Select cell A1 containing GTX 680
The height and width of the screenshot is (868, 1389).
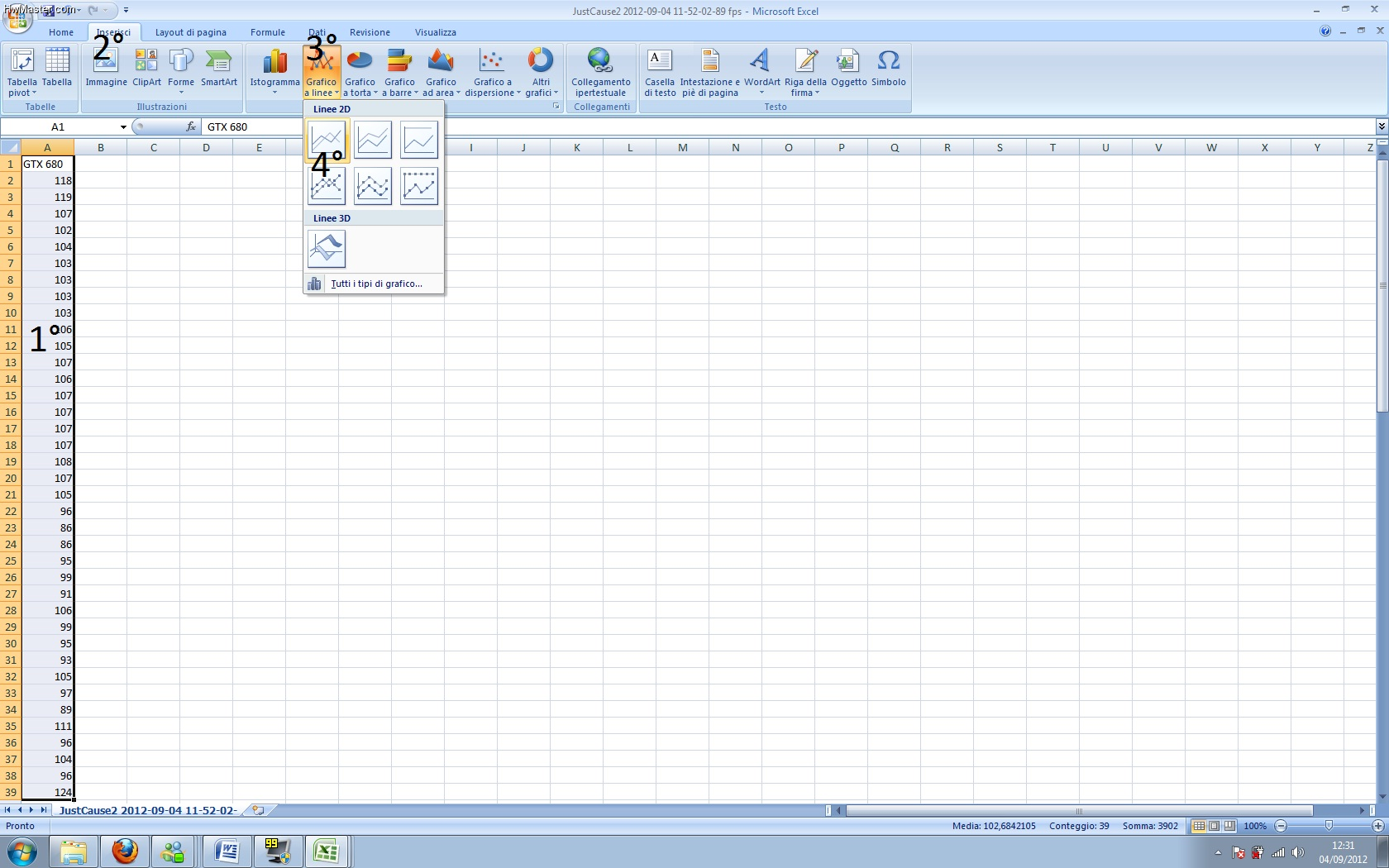pyautogui.click(x=48, y=164)
